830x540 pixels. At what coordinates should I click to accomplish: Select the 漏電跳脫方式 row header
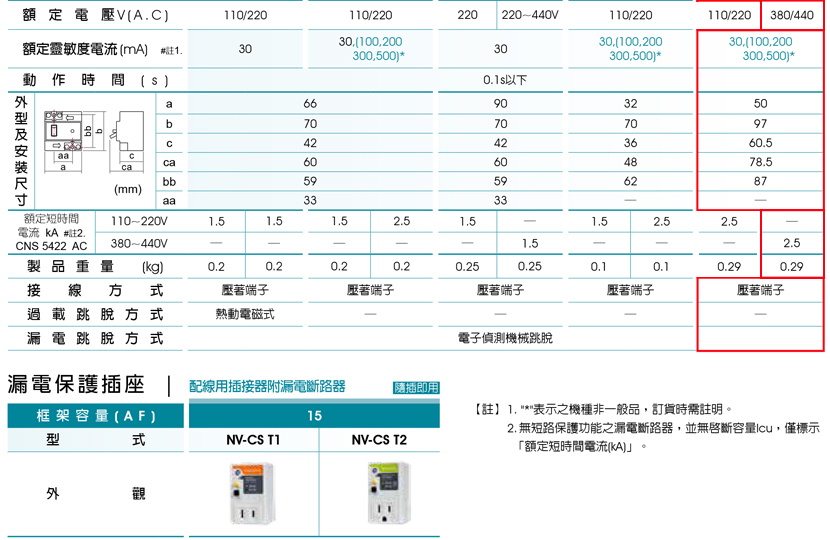95,338
